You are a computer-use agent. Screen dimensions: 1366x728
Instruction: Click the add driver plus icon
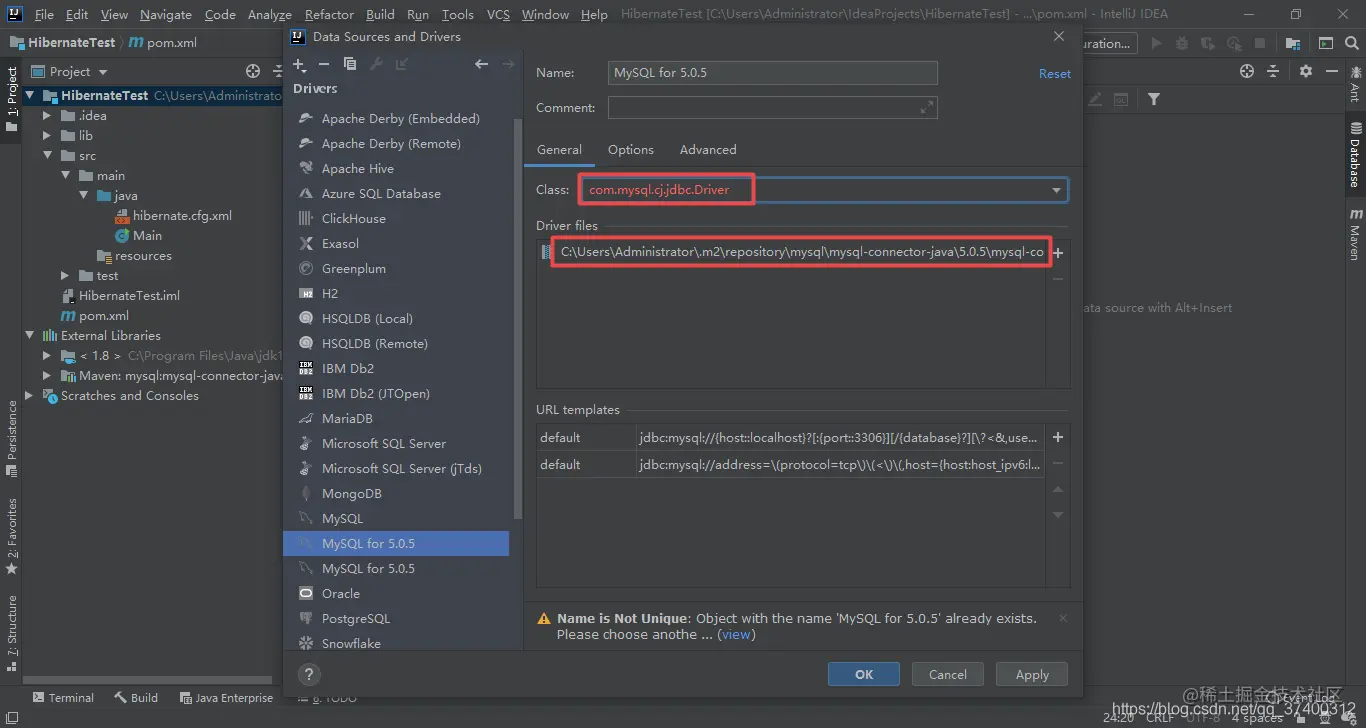[x=299, y=64]
